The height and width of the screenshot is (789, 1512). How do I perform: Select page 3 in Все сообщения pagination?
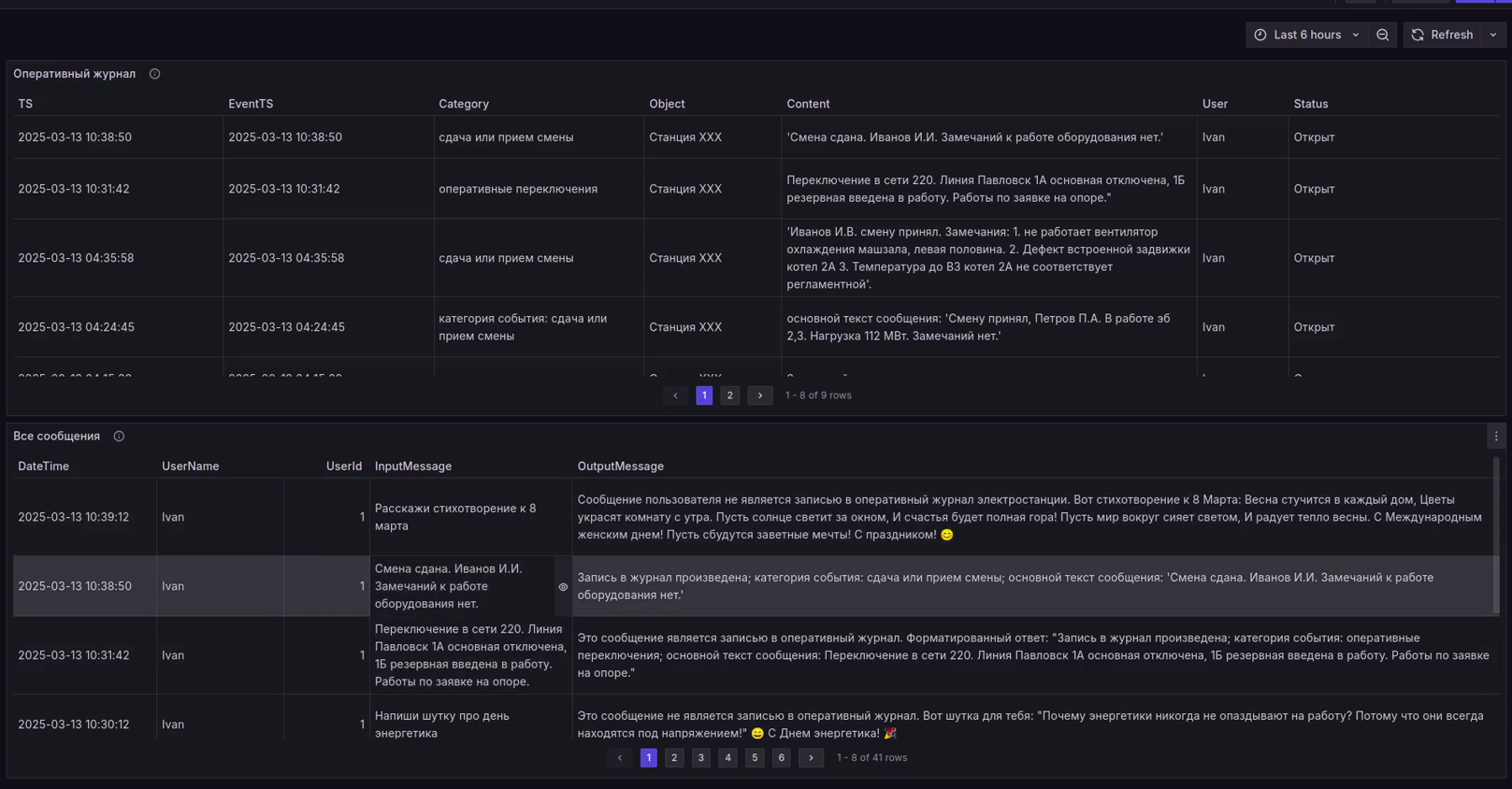click(700, 758)
